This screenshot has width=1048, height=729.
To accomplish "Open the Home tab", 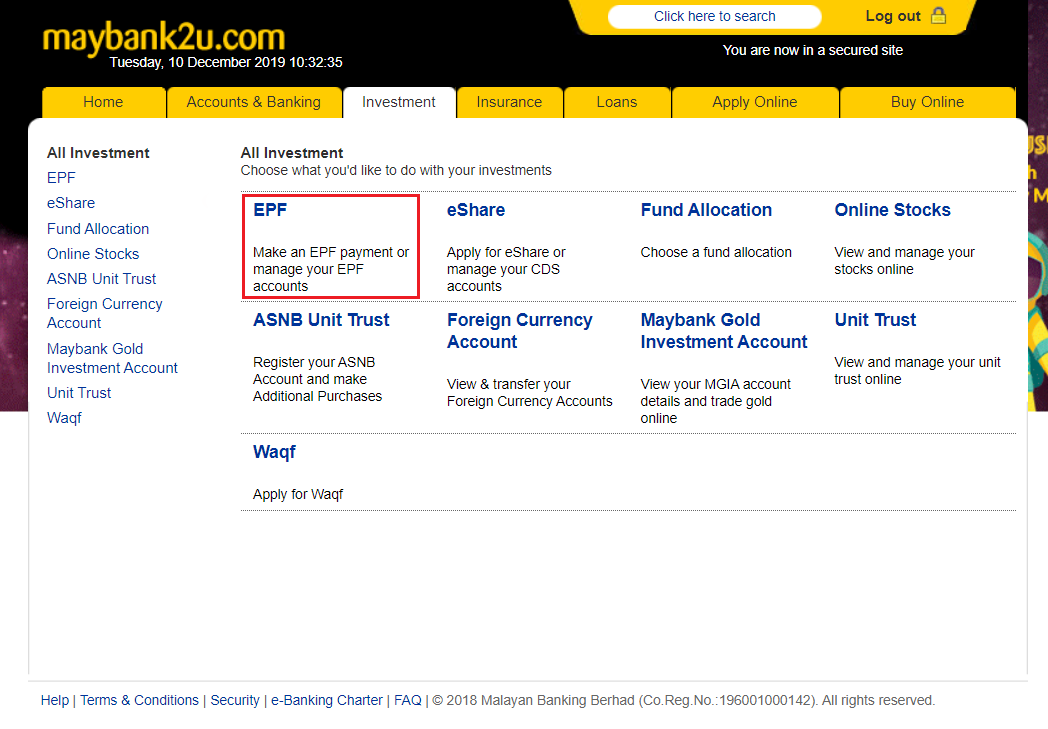I will coord(104,102).
